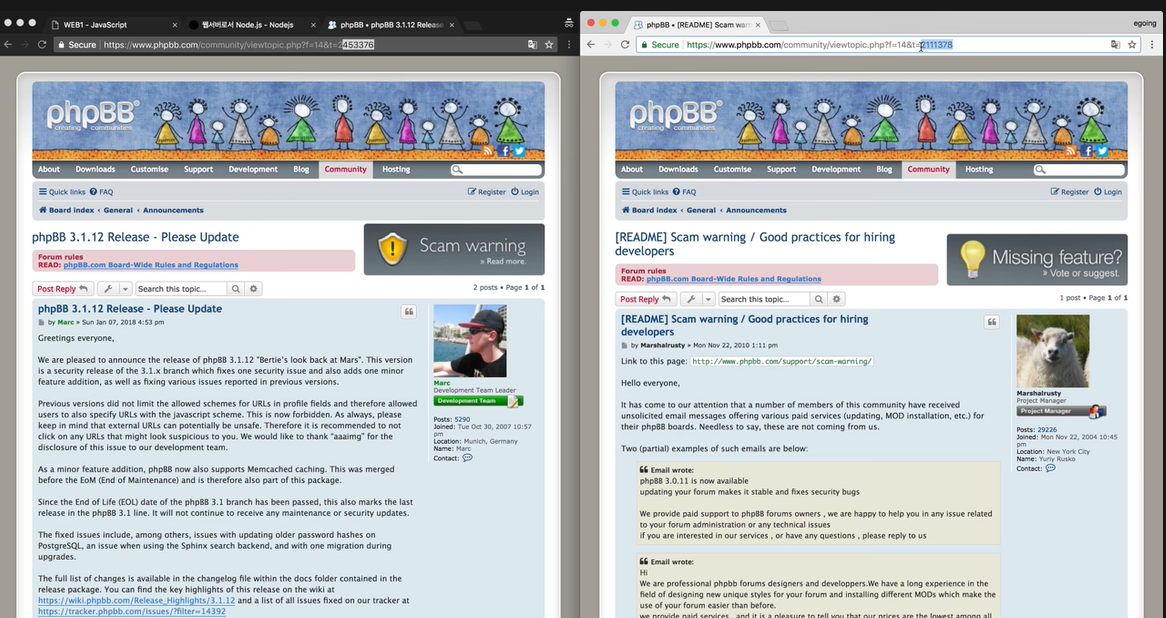Click Marshalrusty's post count 29226
The height and width of the screenshot is (618, 1166).
(x=1047, y=430)
